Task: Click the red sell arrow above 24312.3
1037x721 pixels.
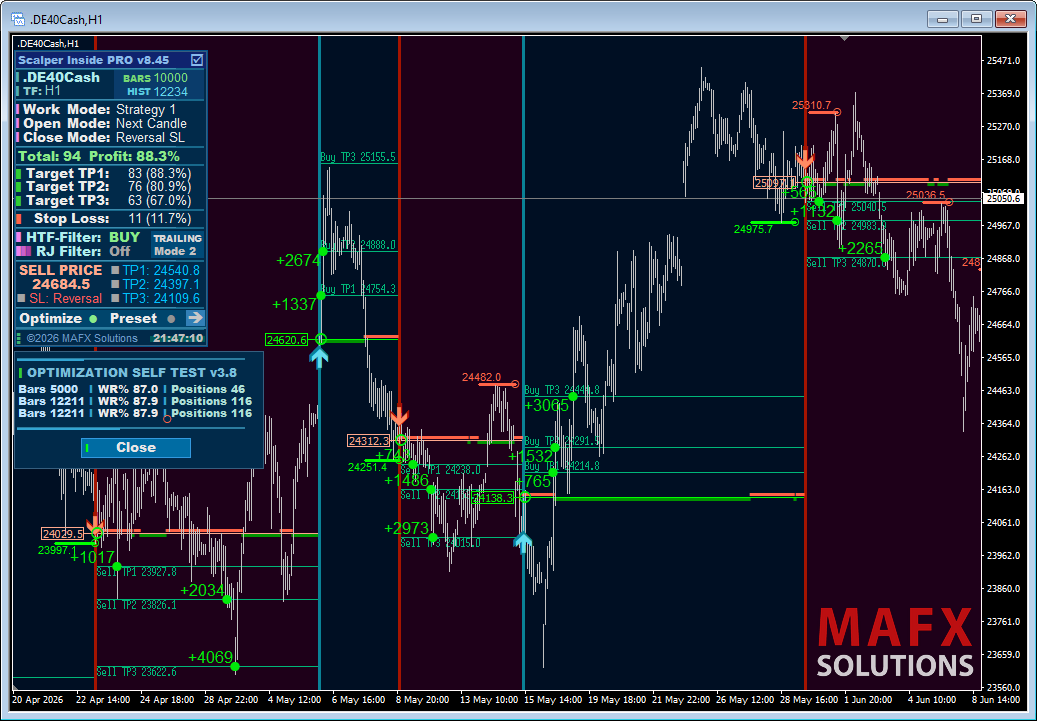Action: click(399, 417)
